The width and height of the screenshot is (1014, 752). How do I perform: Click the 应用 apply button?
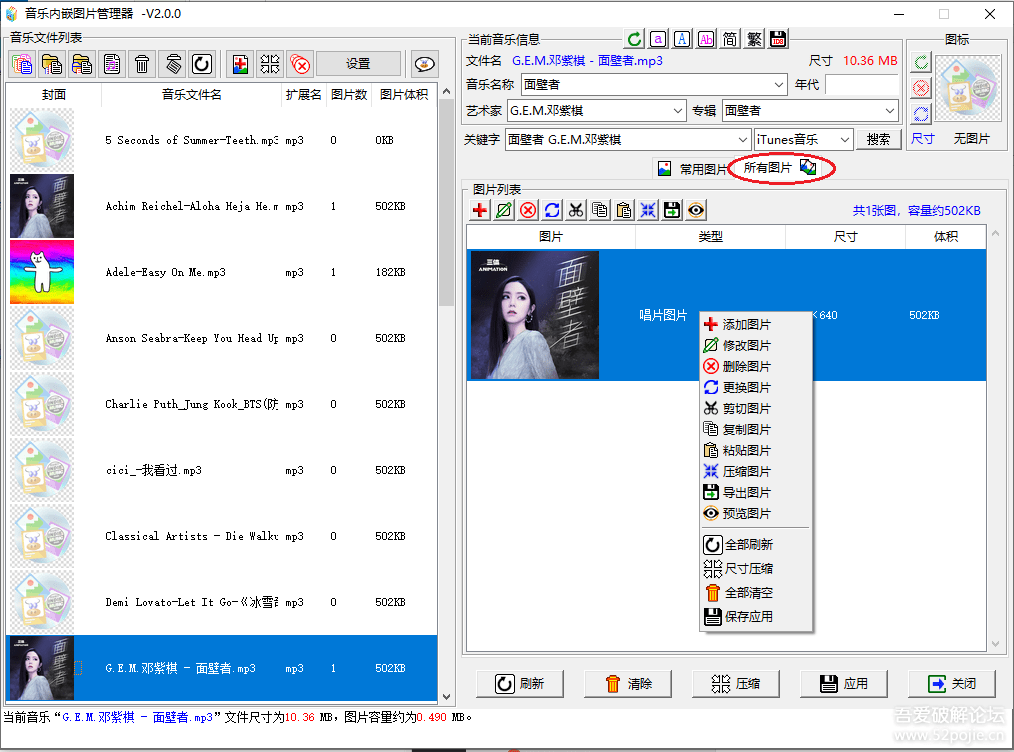click(x=844, y=683)
